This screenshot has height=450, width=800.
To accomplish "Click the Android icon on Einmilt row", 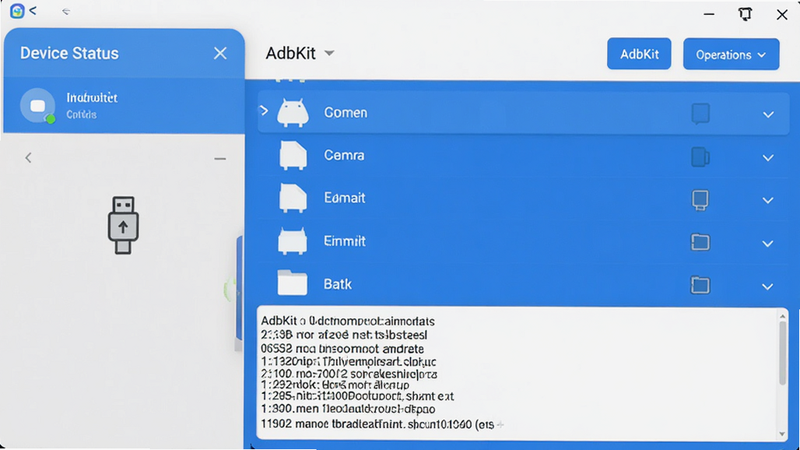I will click(x=292, y=241).
